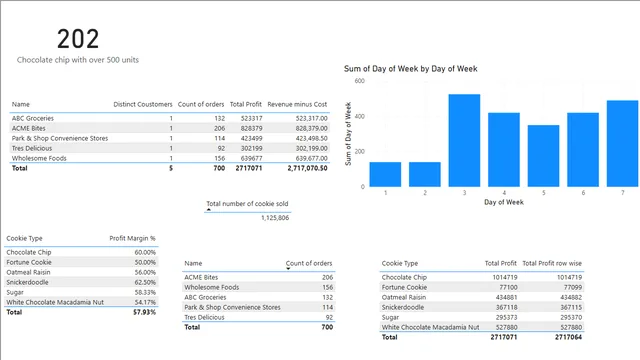Click the row-wise profit value 77099
This screenshot has width=640, height=360.
pyautogui.click(x=573, y=287)
